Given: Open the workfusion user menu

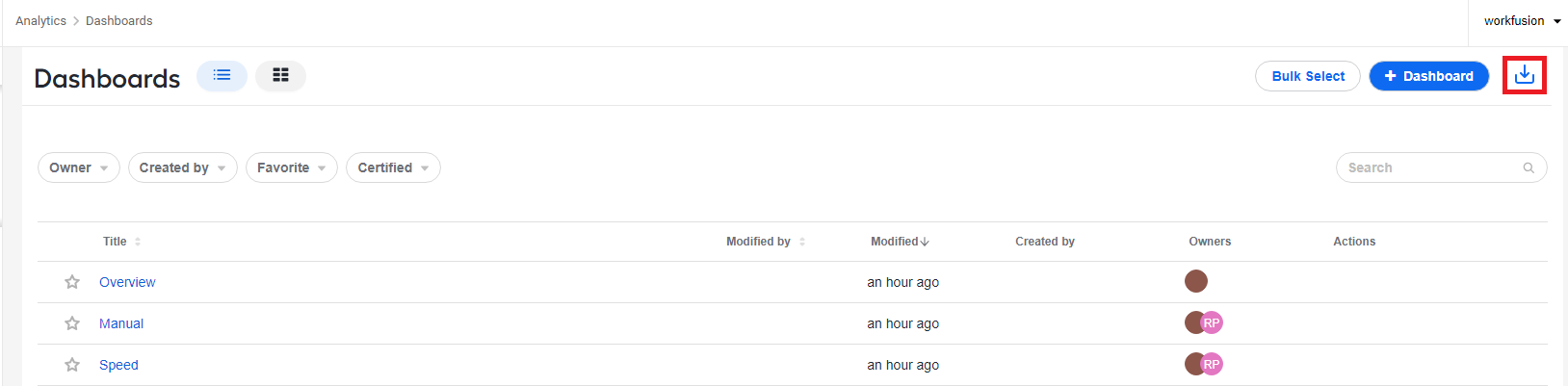Looking at the screenshot, I should pyautogui.click(x=1522, y=21).
